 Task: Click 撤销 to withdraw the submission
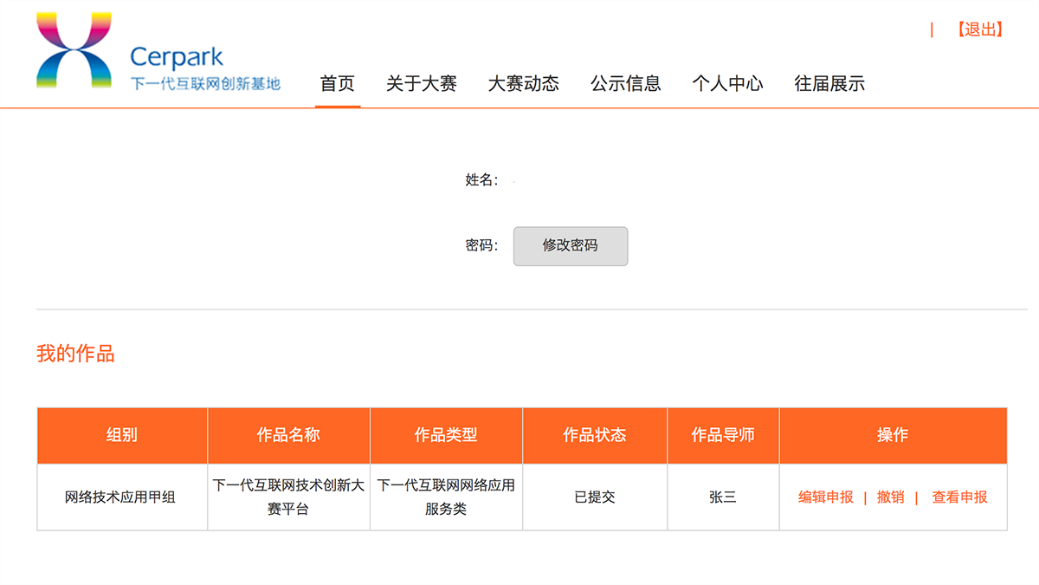[x=890, y=497]
